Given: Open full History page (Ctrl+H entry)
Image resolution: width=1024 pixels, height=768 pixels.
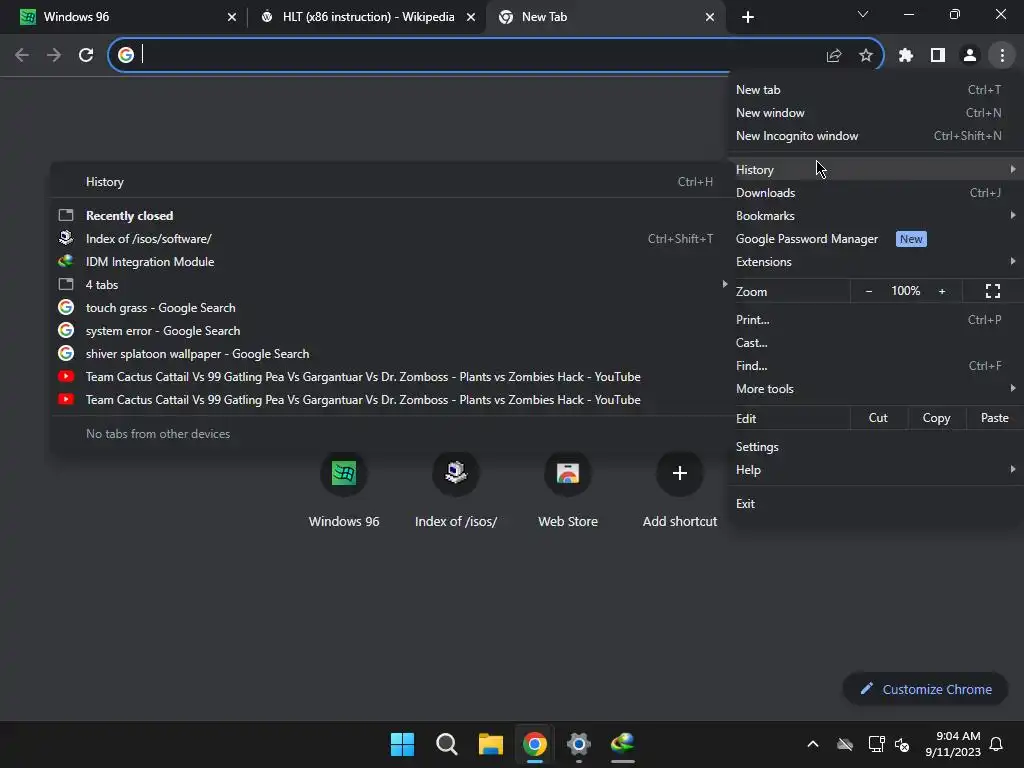Looking at the screenshot, I should coord(391,182).
